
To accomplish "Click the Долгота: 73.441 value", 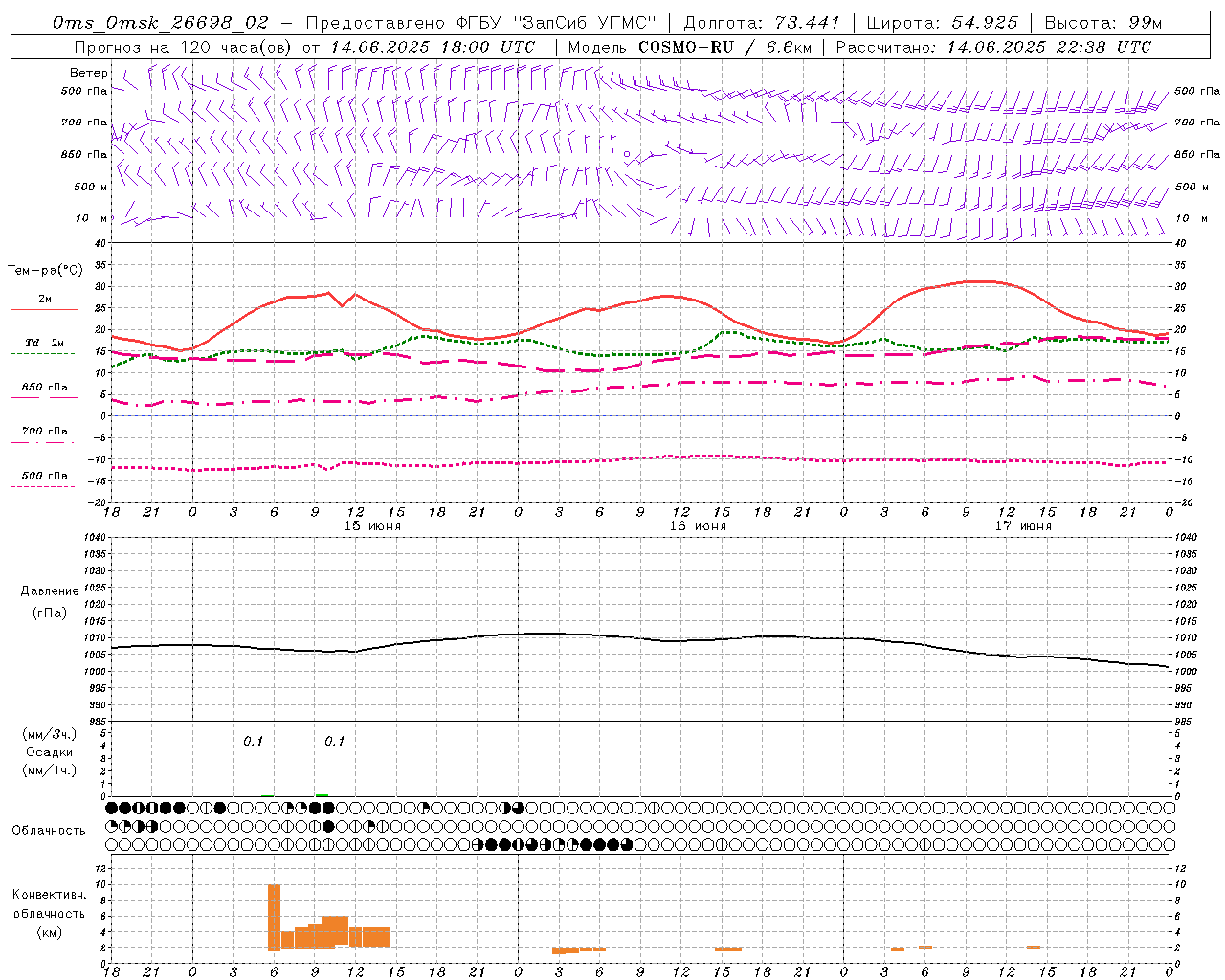I will pyautogui.click(x=762, y=22).
